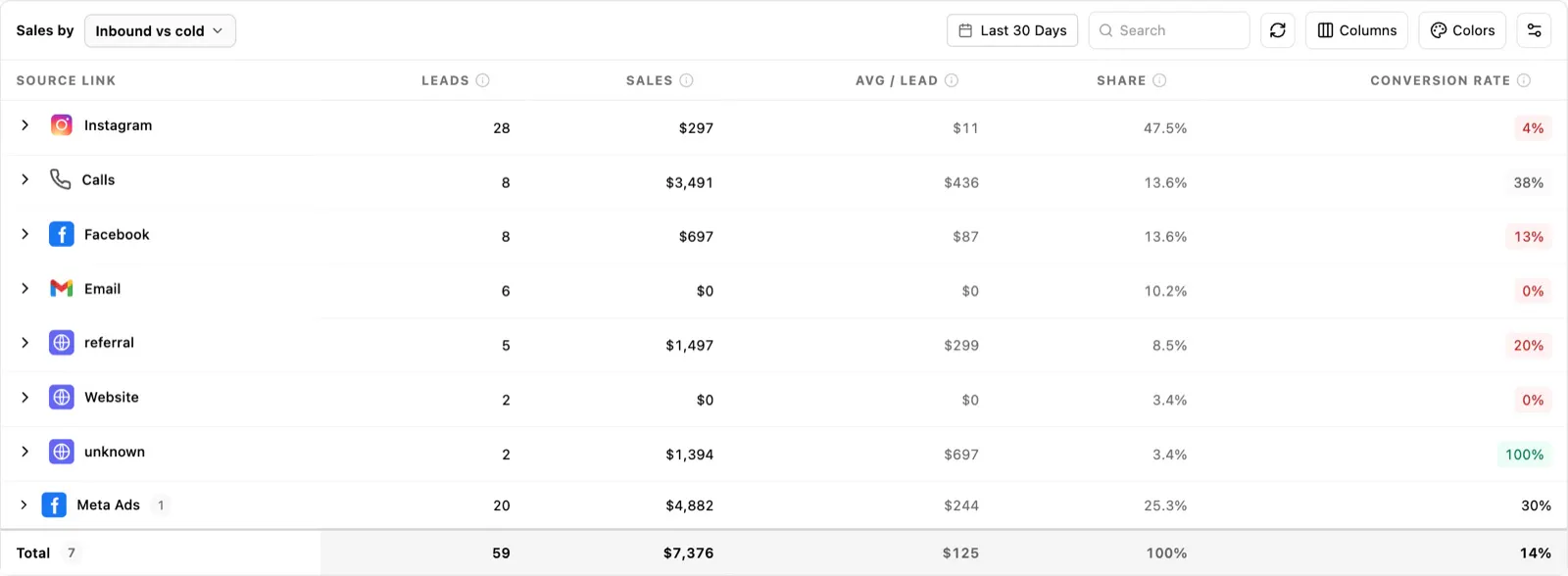Click the refresh data icon
The height and width of the screenshot is (576, 1568).
click(1278, 30)
